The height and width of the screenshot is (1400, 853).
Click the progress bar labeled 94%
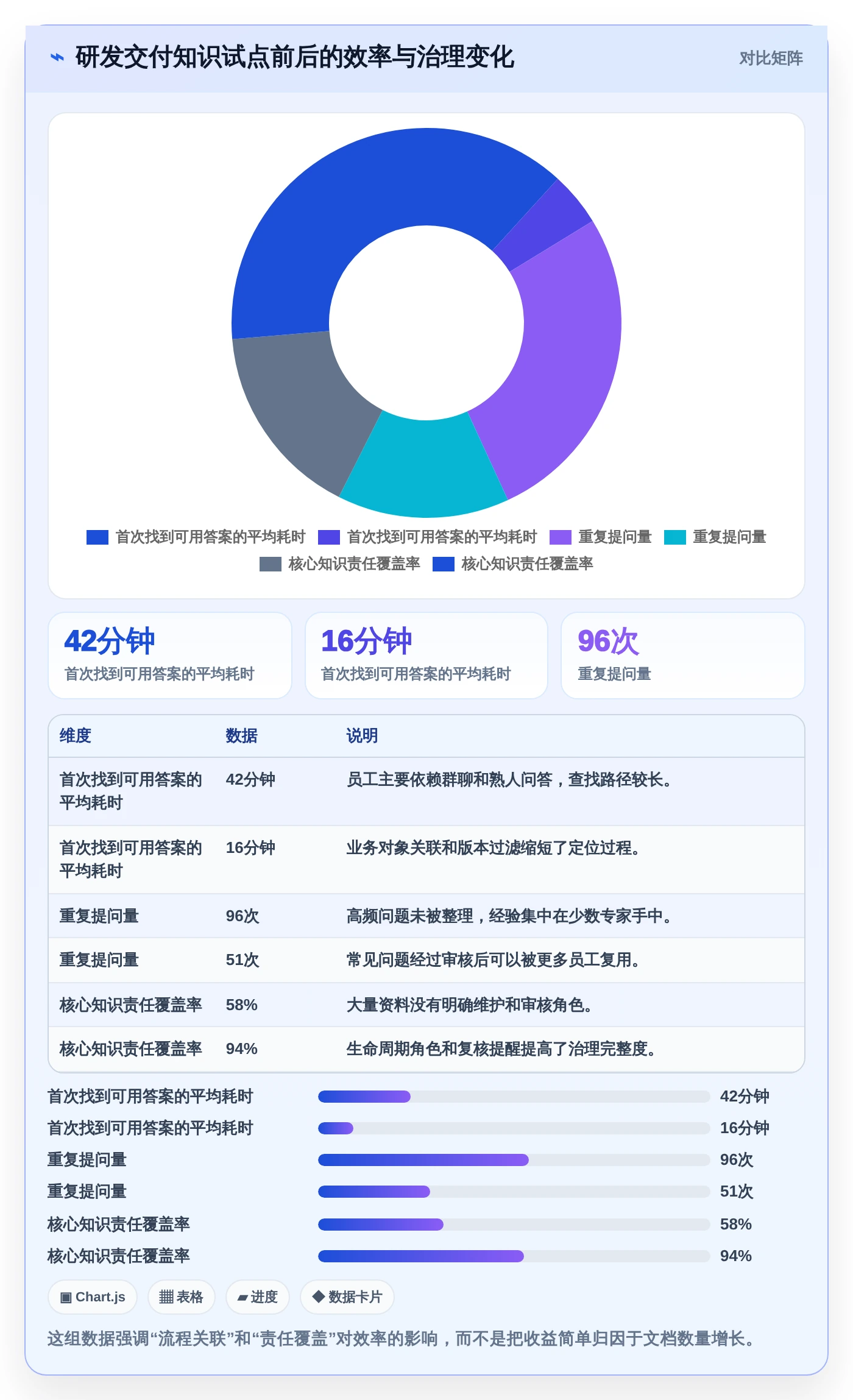click(514, 1256)
